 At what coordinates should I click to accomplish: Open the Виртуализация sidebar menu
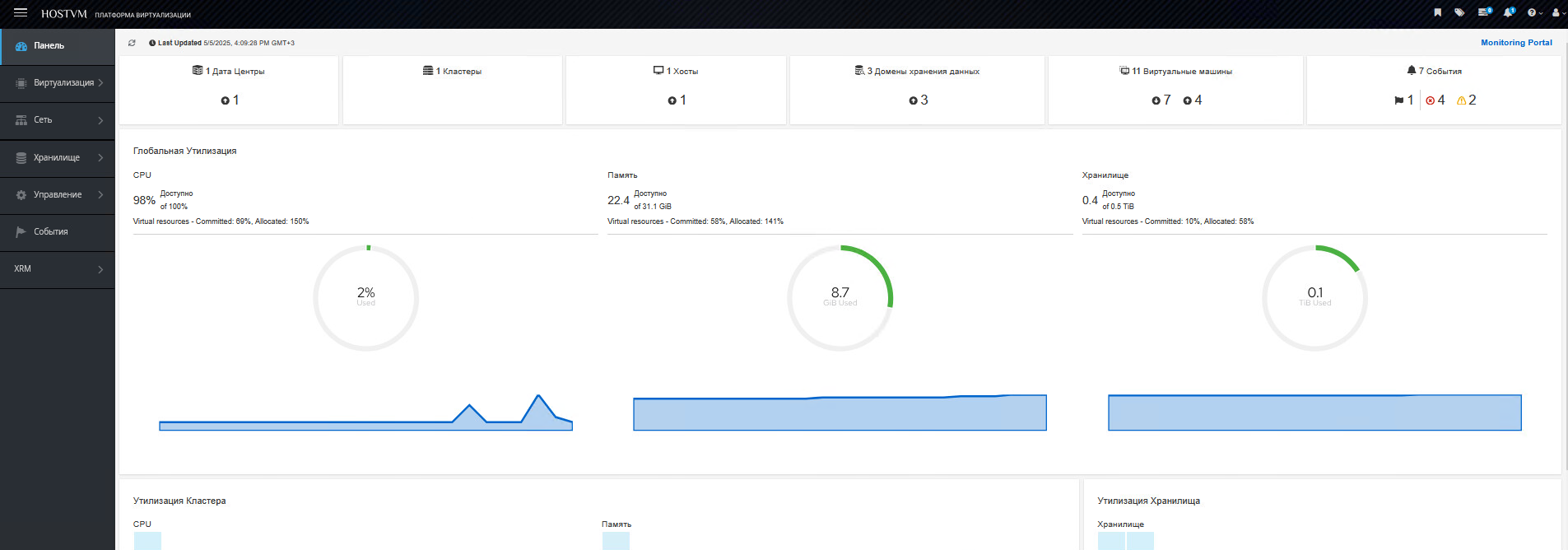tap(58, 83)
